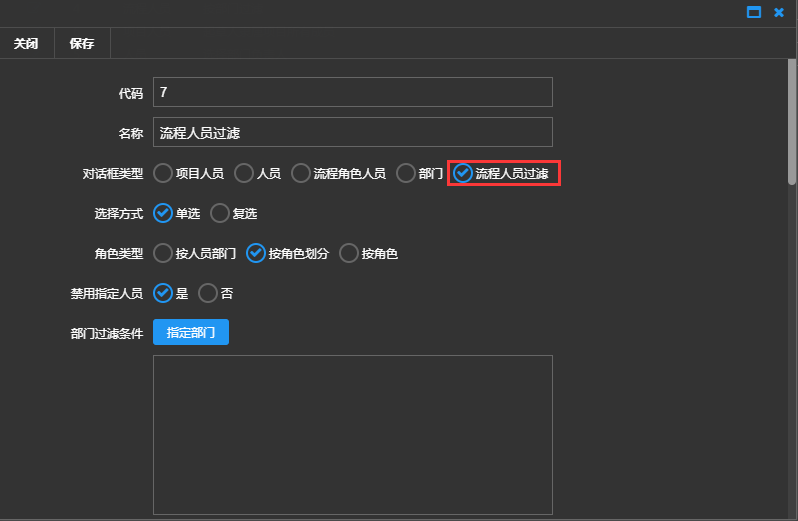Select the 按角色划分 role type
Screen dimensions: 798x521
click(256, 253)
